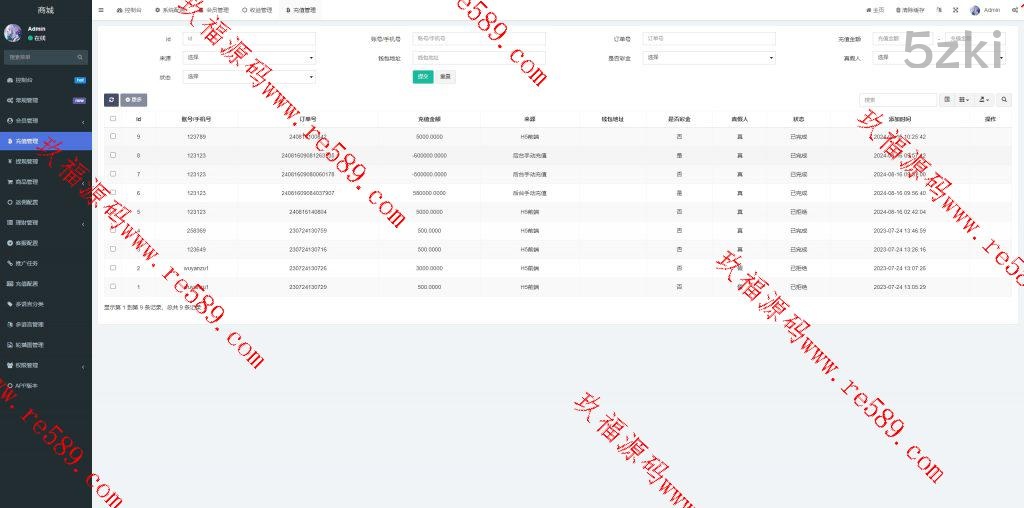Viewport: 1024px width, 508px height.
Task: Check the row with account 258369
Action: [x=113, y=230]
